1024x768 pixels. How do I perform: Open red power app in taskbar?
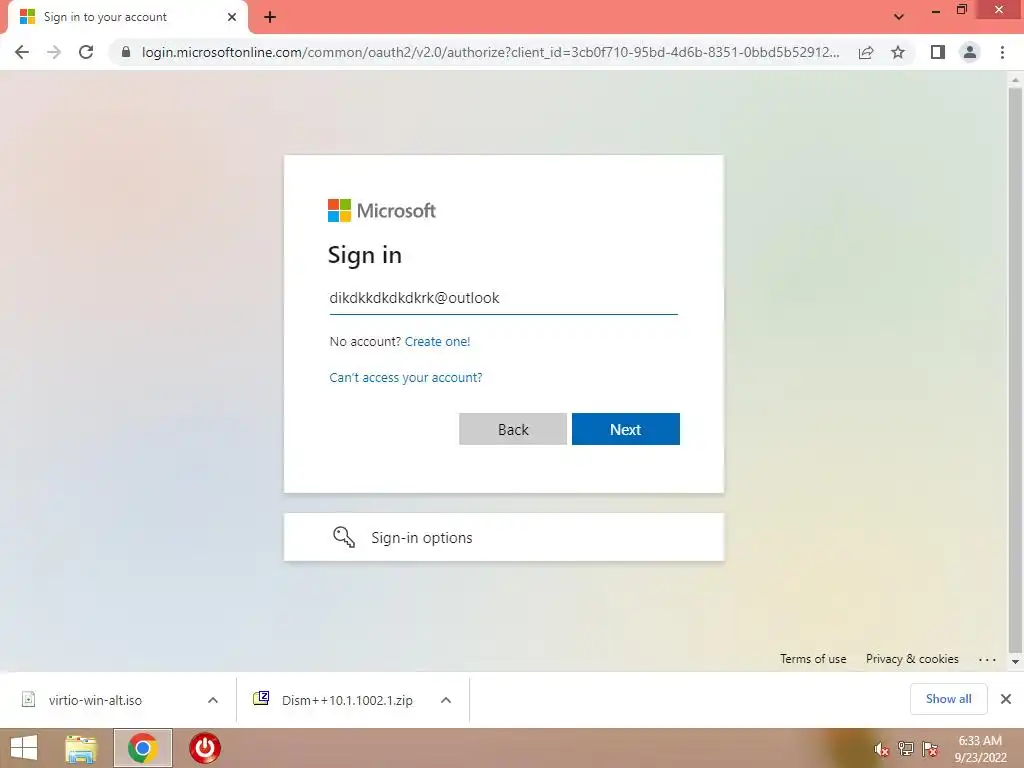click(x=205, y=748)
